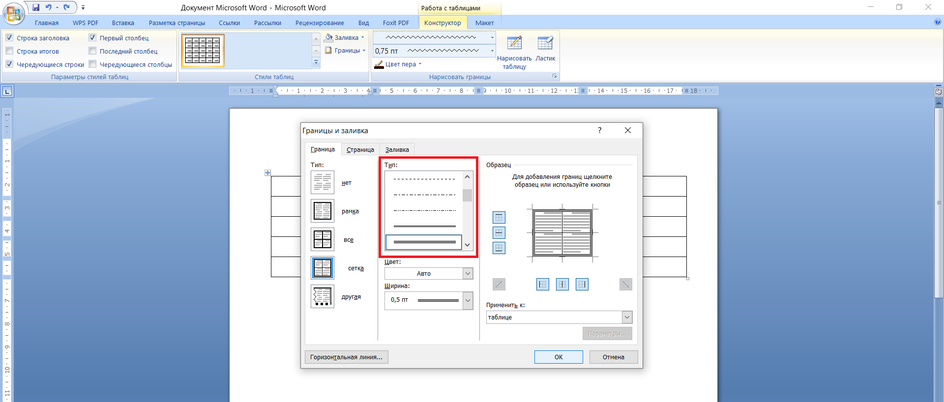
Task: Open the Рассылки ribbon tab
Action: [x=267, y=23]
